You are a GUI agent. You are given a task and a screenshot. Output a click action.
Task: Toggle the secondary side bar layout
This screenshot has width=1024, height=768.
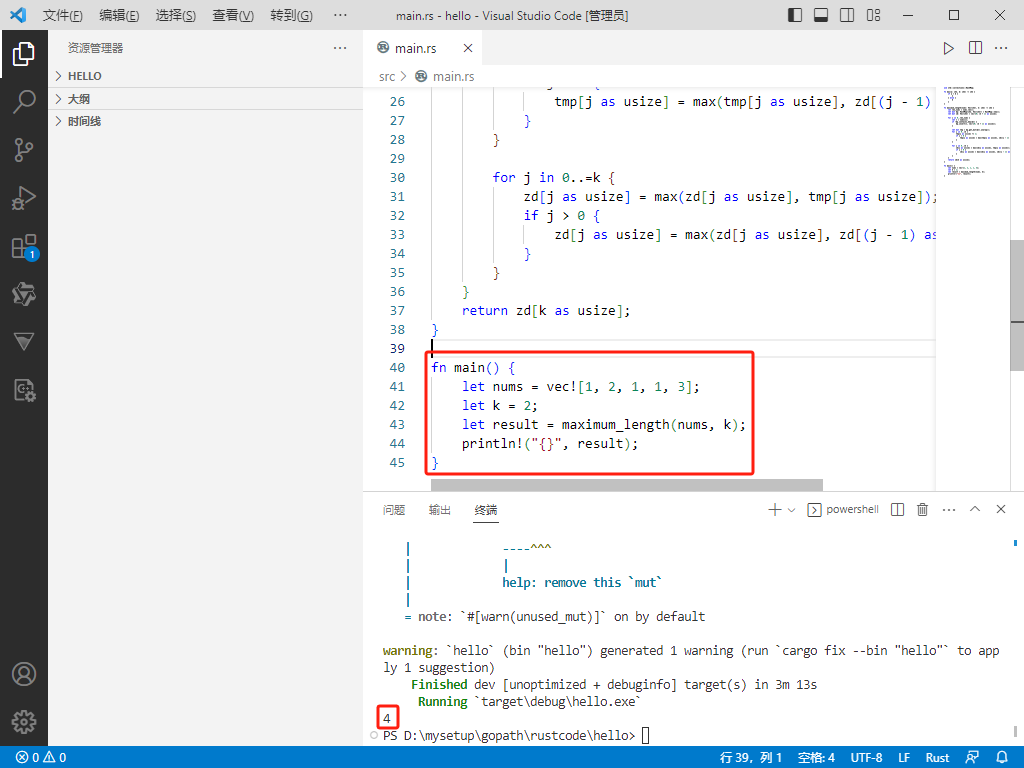tap(847, 15)
